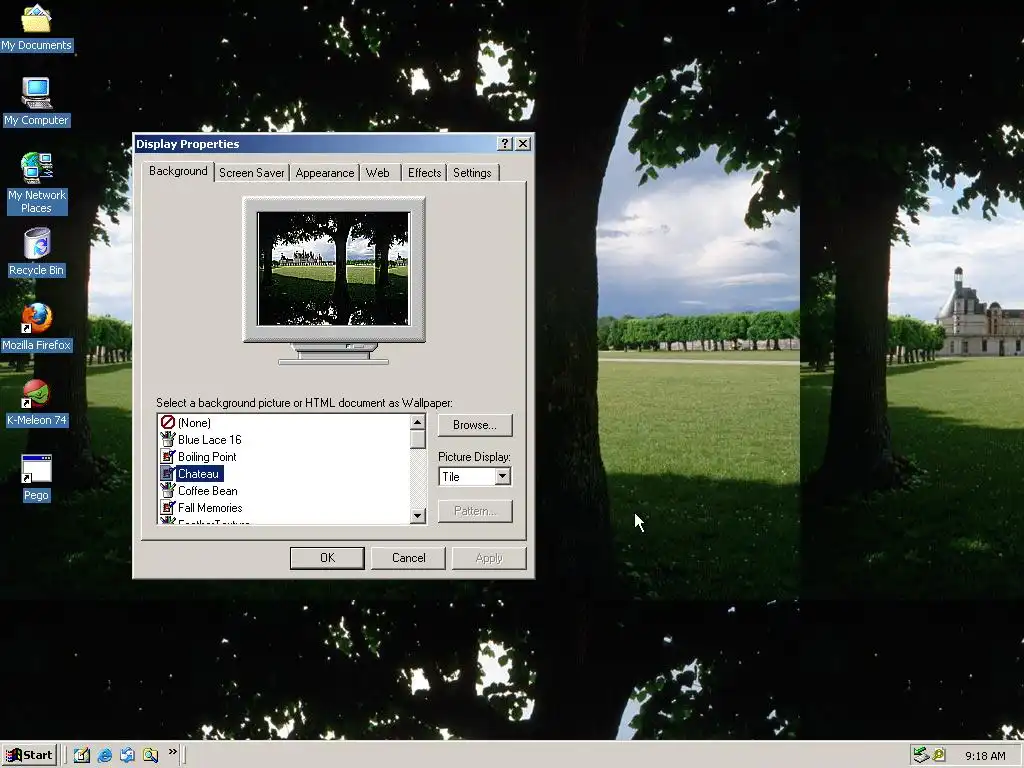Click the Blue Lace 16 file icon

(168, 440)
